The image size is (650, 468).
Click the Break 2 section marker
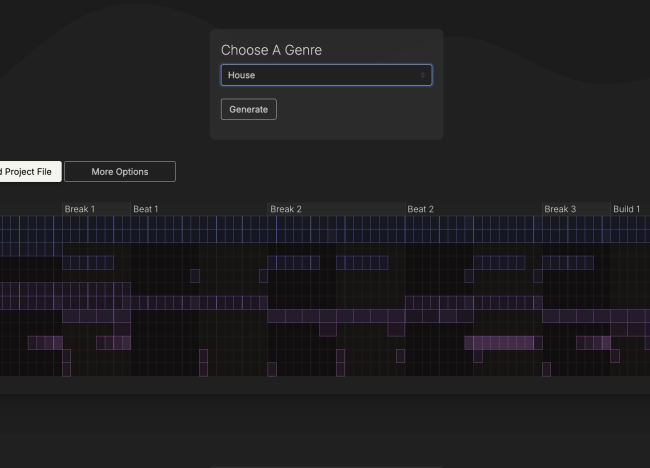(x=286, y=209)
